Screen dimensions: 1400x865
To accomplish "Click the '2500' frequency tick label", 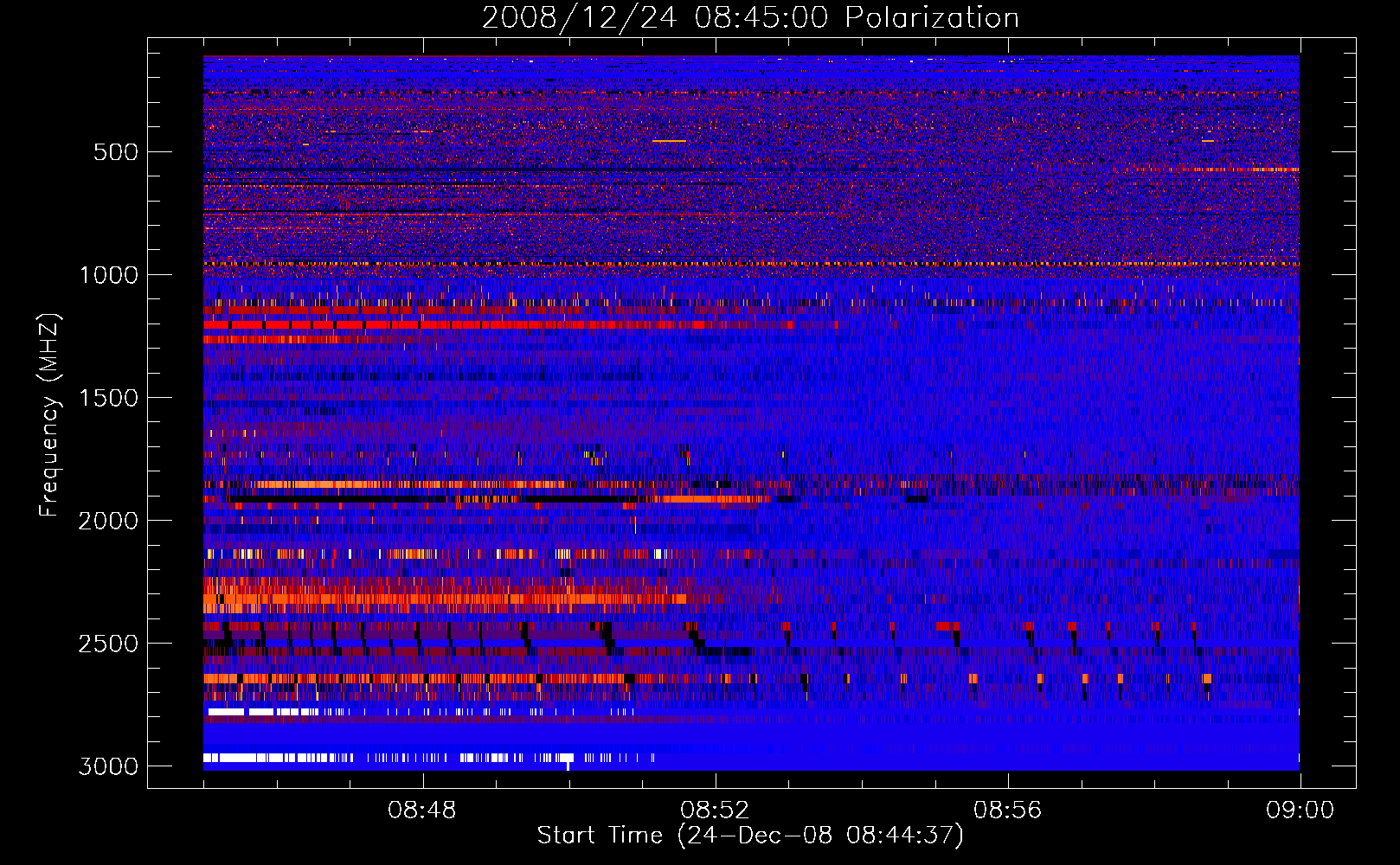I will coord(109,644).
